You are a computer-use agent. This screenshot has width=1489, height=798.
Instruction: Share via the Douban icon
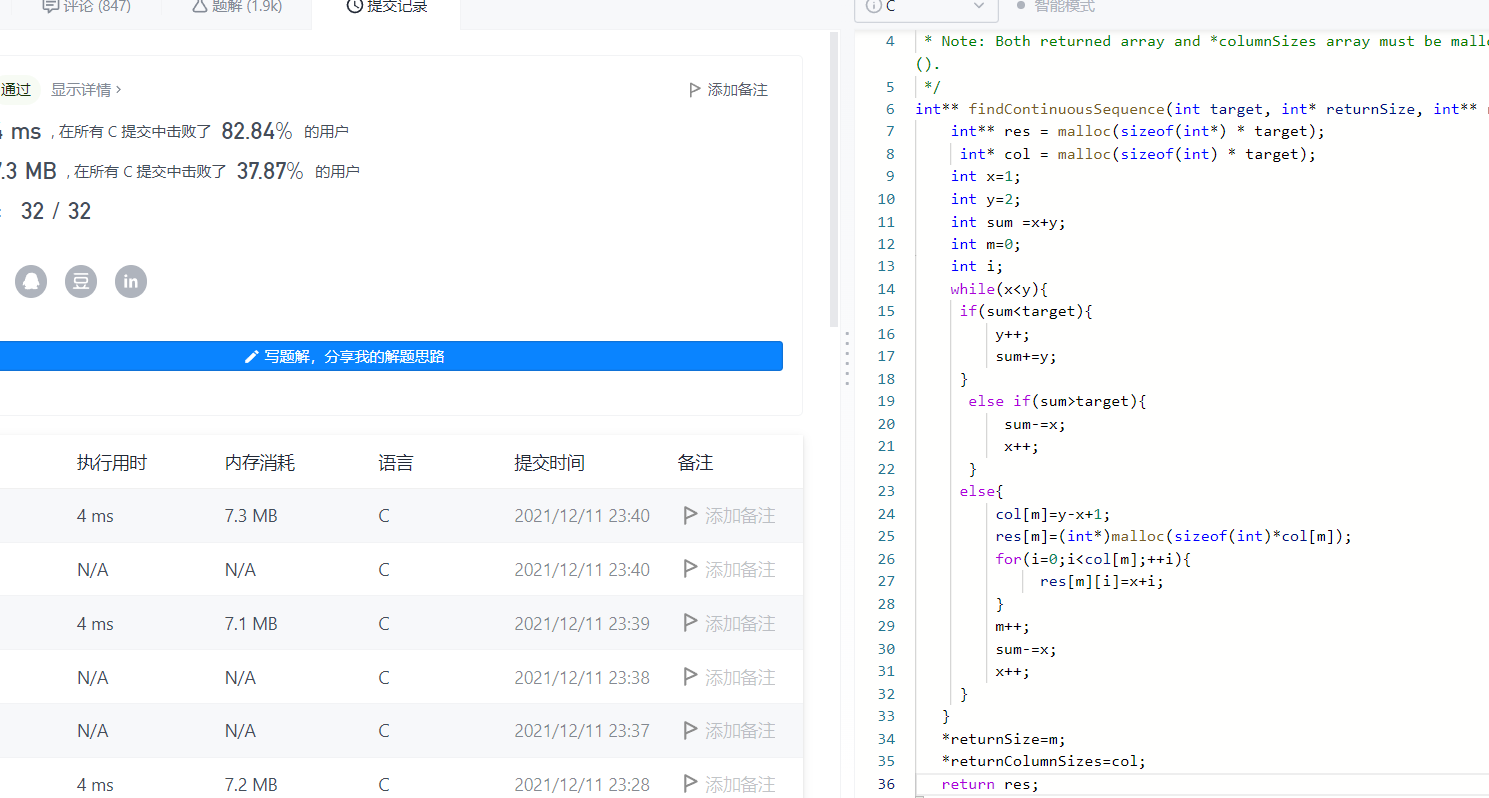(81, 281)
